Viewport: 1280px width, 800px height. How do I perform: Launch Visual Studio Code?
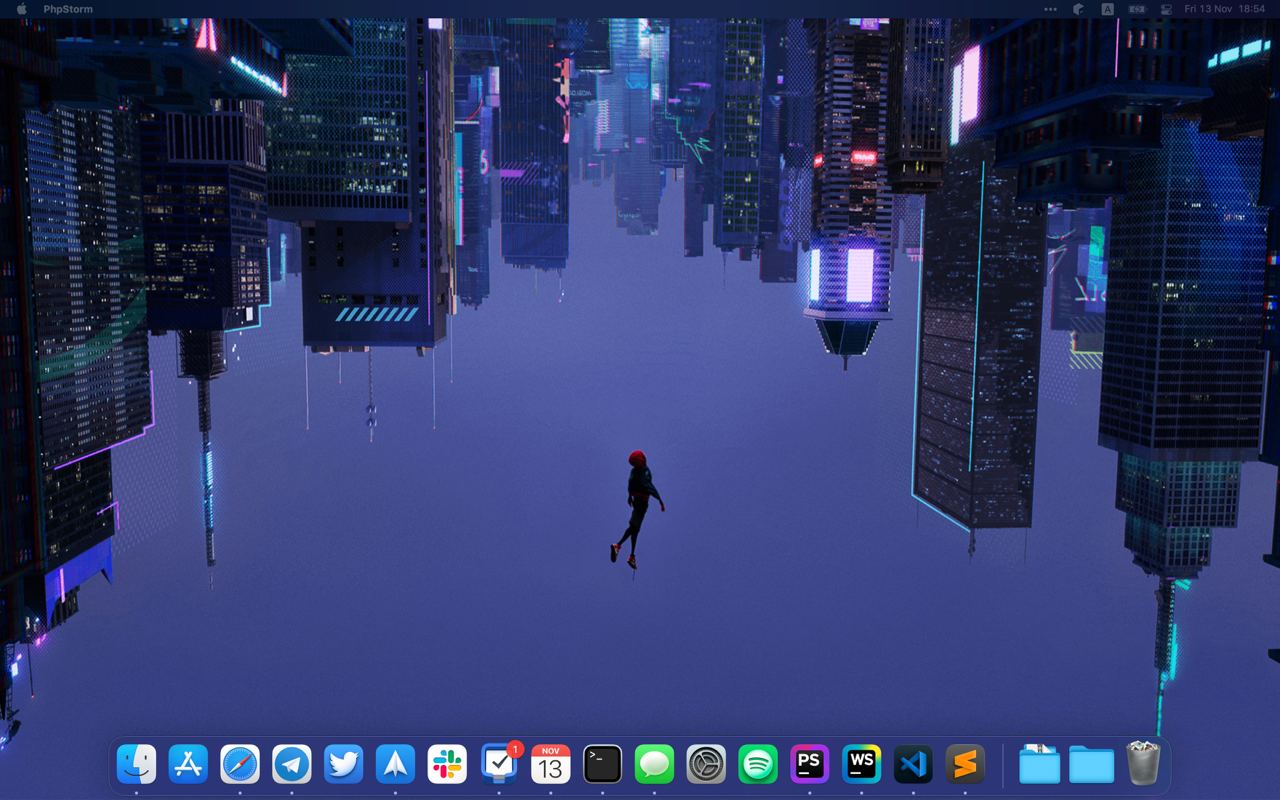pyautogui.click(x=914, y=765)
